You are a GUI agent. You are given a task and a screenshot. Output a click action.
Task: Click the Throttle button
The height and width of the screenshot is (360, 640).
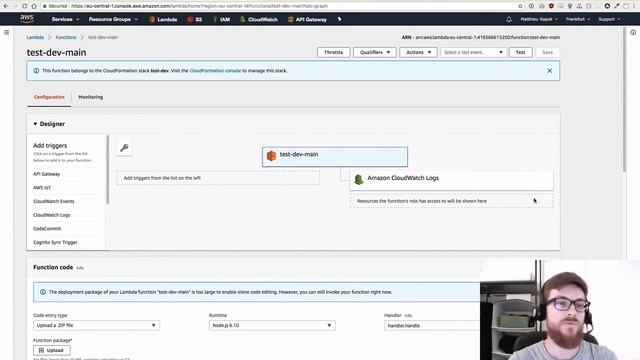coord(333,52)
